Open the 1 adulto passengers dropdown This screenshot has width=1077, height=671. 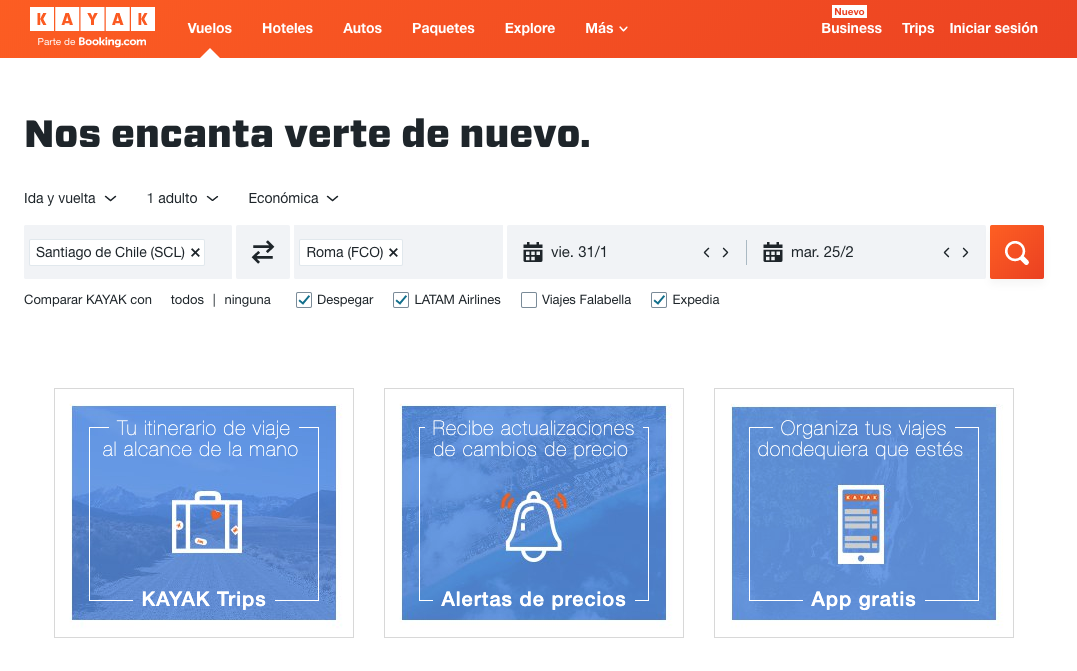(181, 198)
